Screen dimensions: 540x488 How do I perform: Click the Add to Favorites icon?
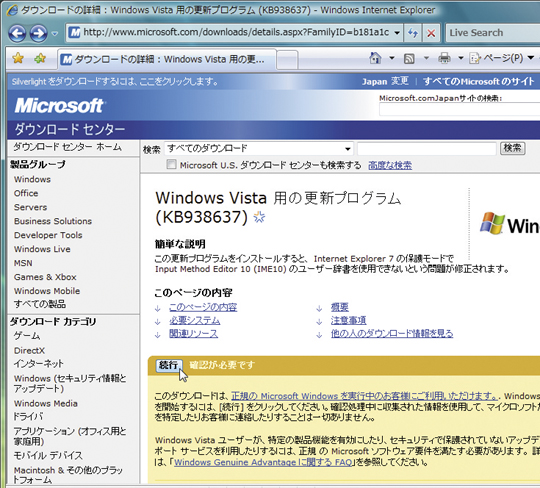(x=40, y=58)
